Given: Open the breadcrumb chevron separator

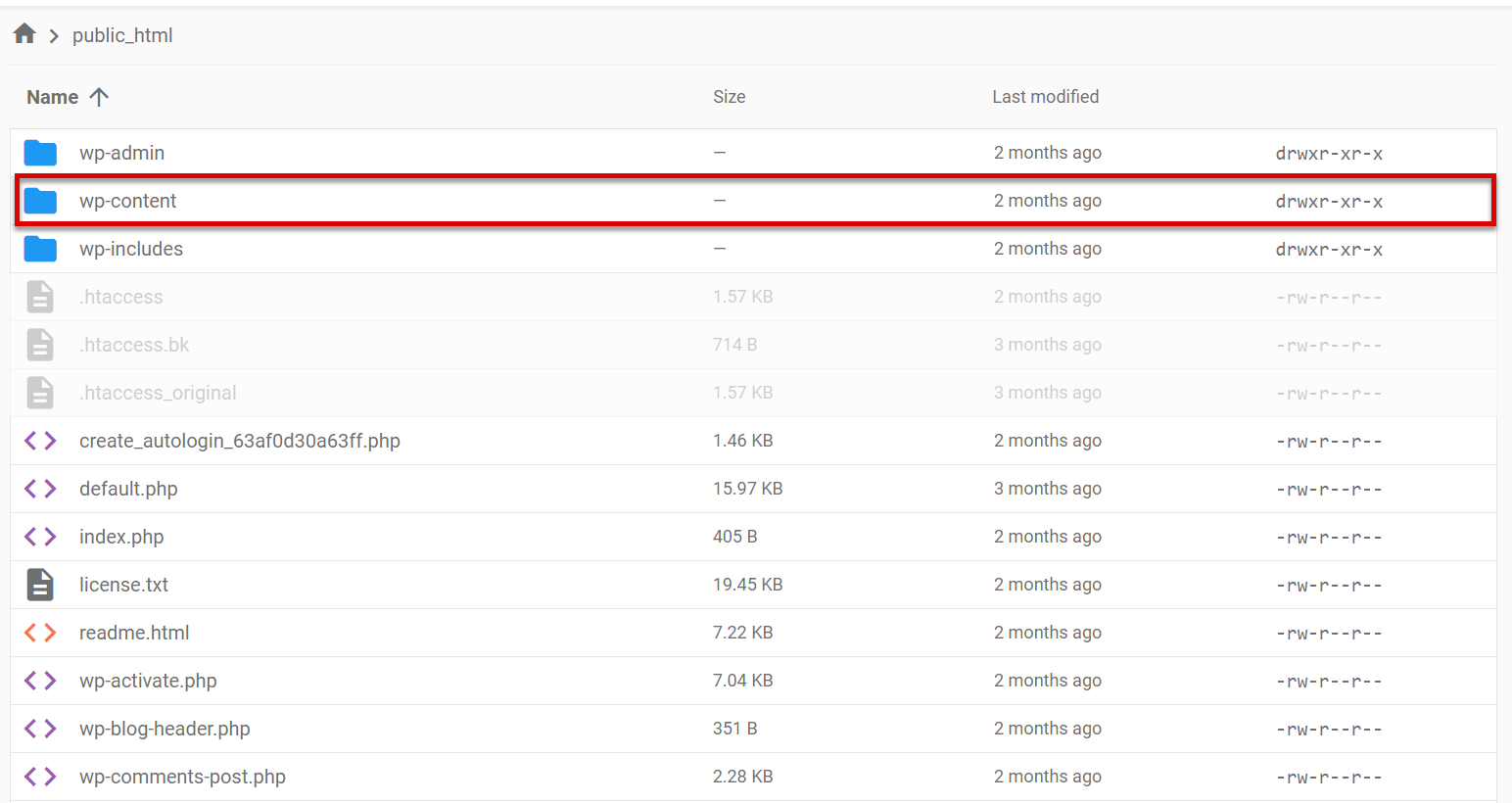Looking at the screenshot, I should click(x=54, y=36).
